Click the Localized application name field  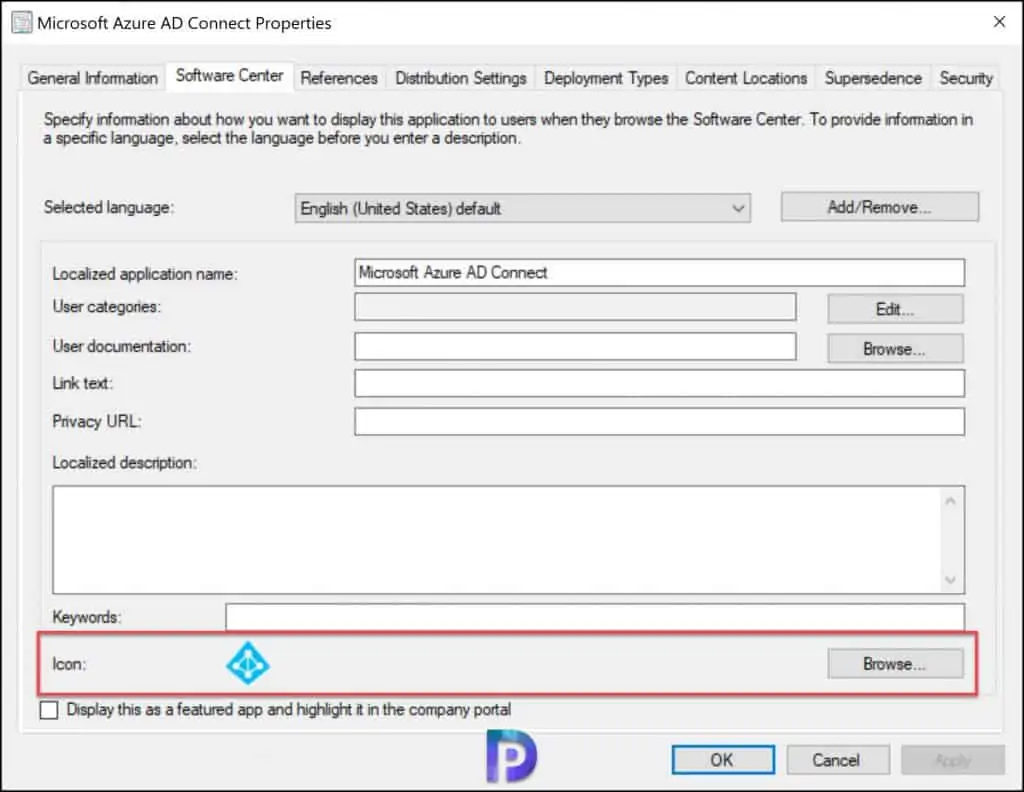pyautogui.click(x=660, y=272)
